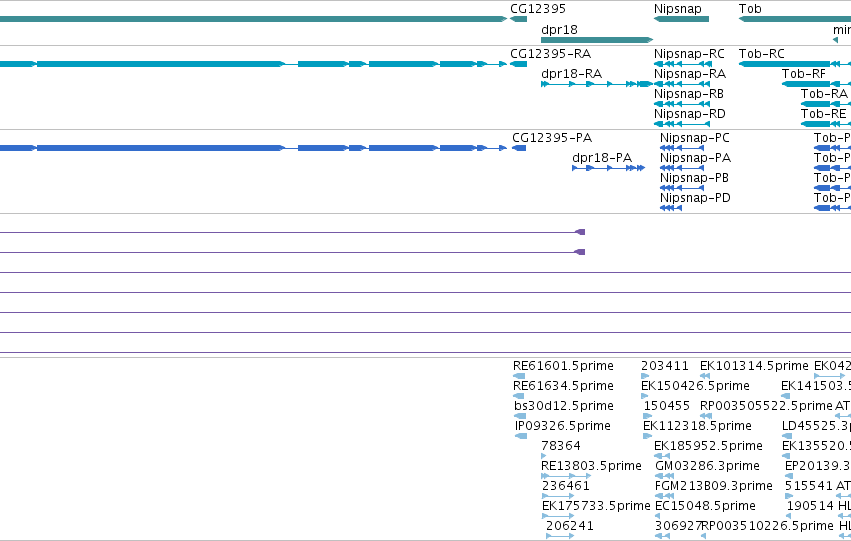Image resolution: width=851 pixels, height=541 pixels.
Task: Click the 306927 feature label
Action: point(678,526)
